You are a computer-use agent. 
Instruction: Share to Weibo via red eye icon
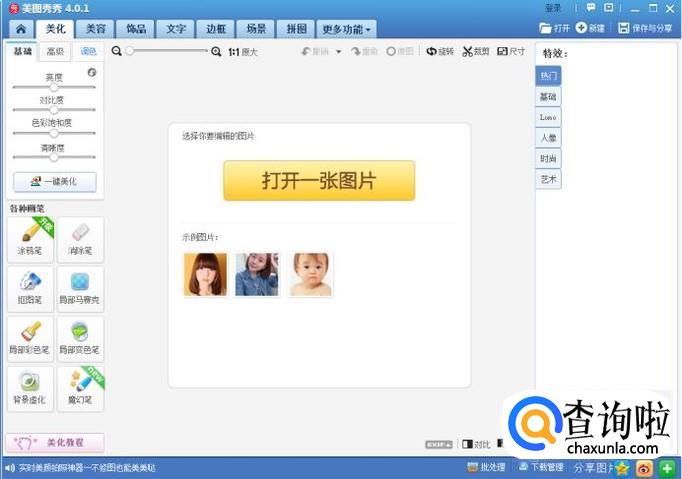click(644, 468)
